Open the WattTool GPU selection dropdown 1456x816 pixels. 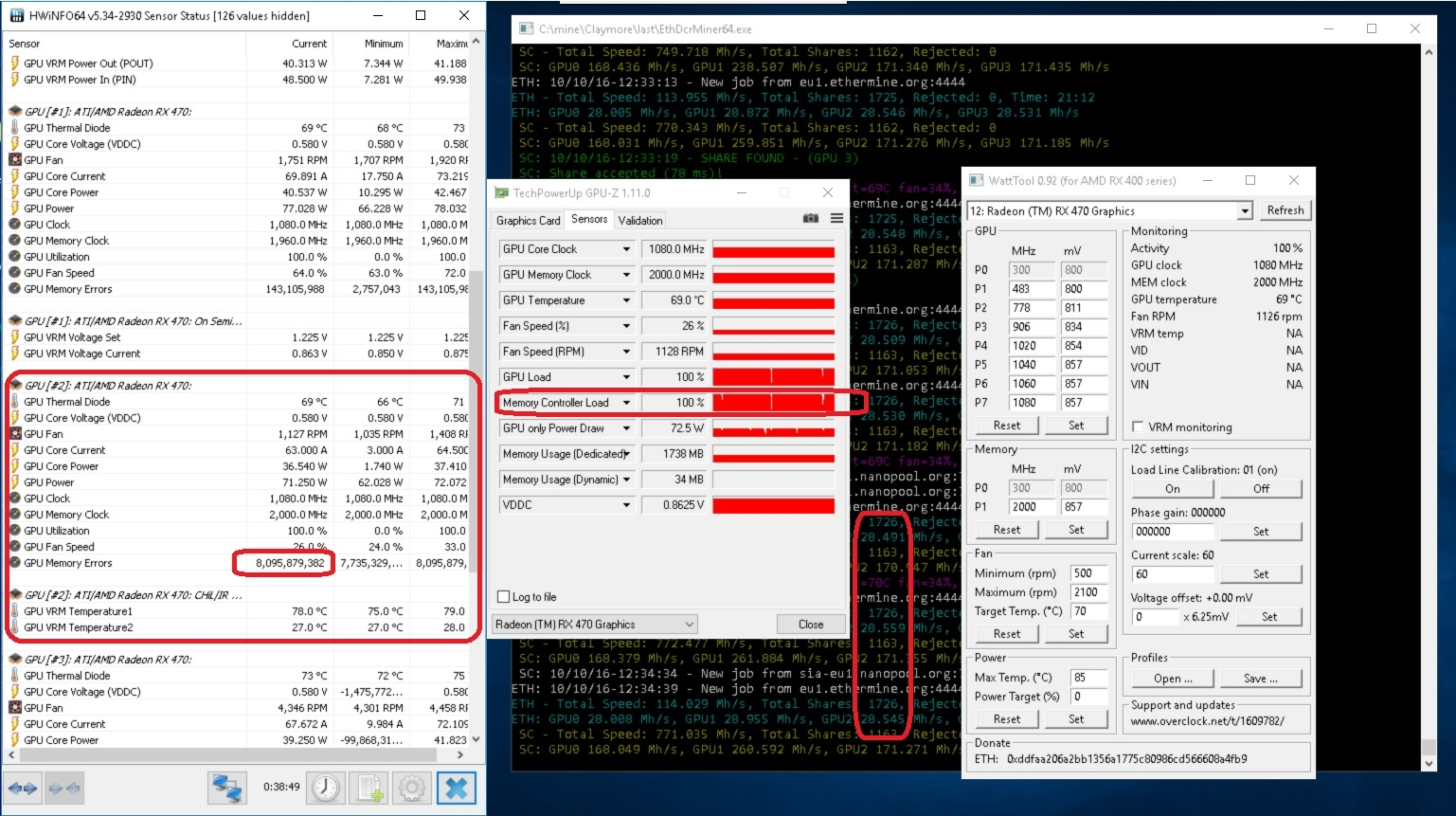(x=1245, y=211)
